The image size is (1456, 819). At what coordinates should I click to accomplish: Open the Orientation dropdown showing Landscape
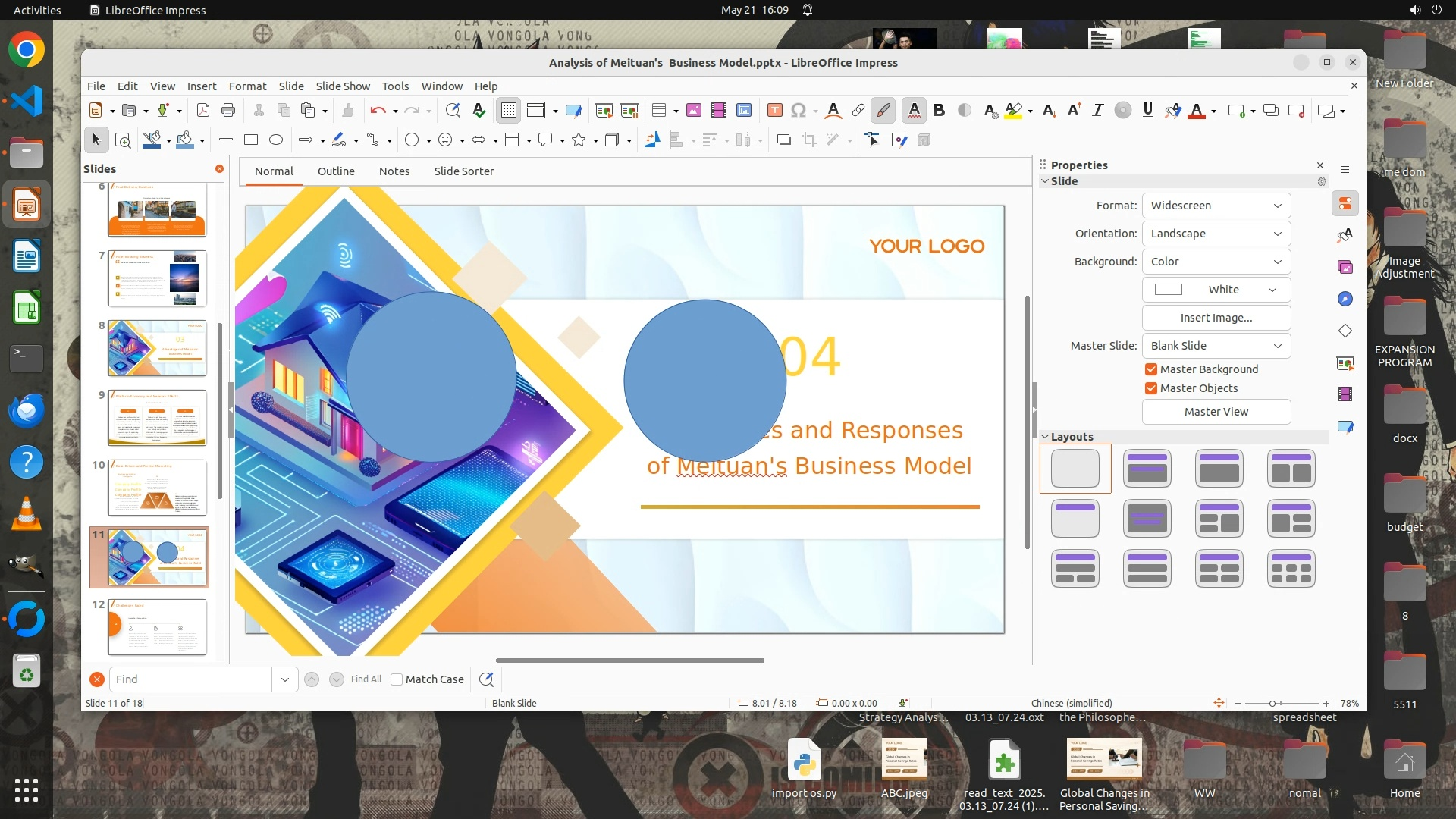click(x=1216, y=234)
